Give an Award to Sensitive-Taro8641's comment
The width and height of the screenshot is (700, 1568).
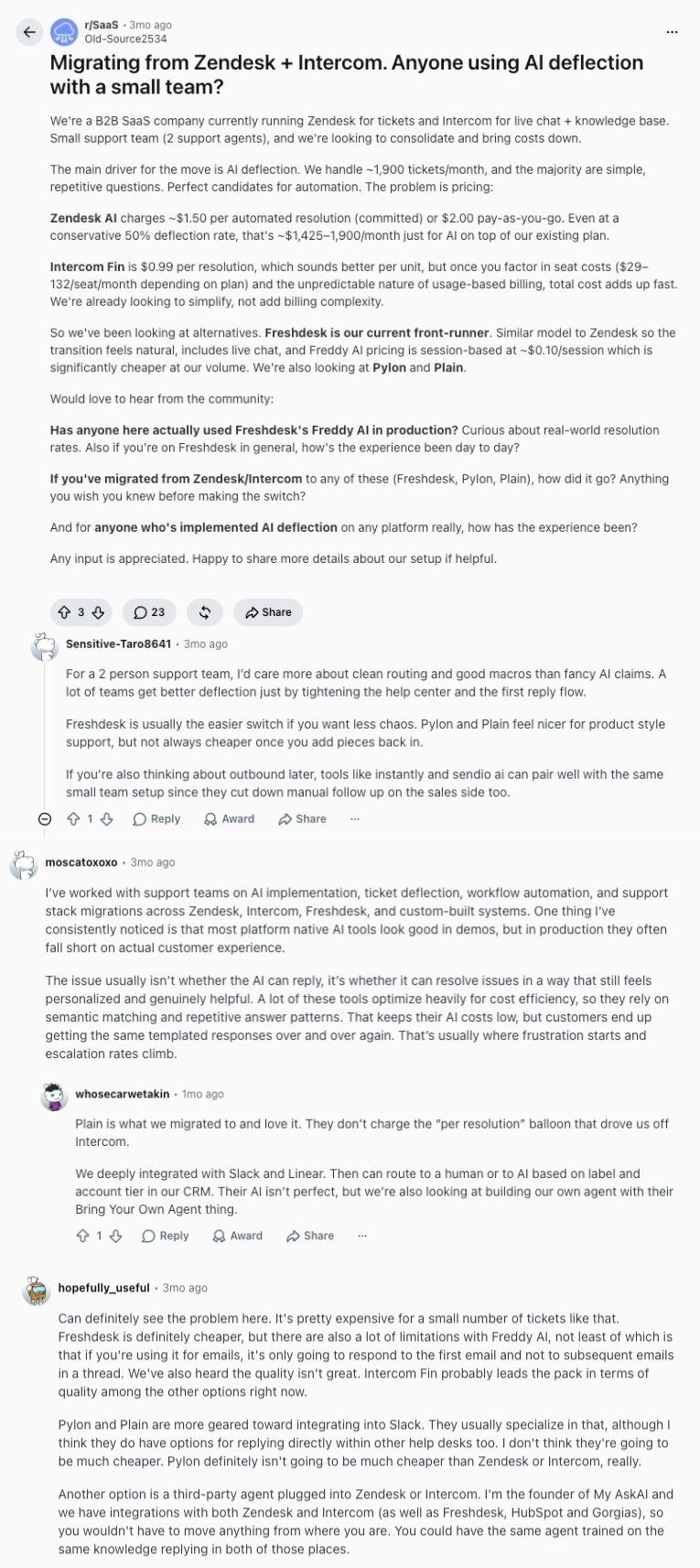(229, 819)
